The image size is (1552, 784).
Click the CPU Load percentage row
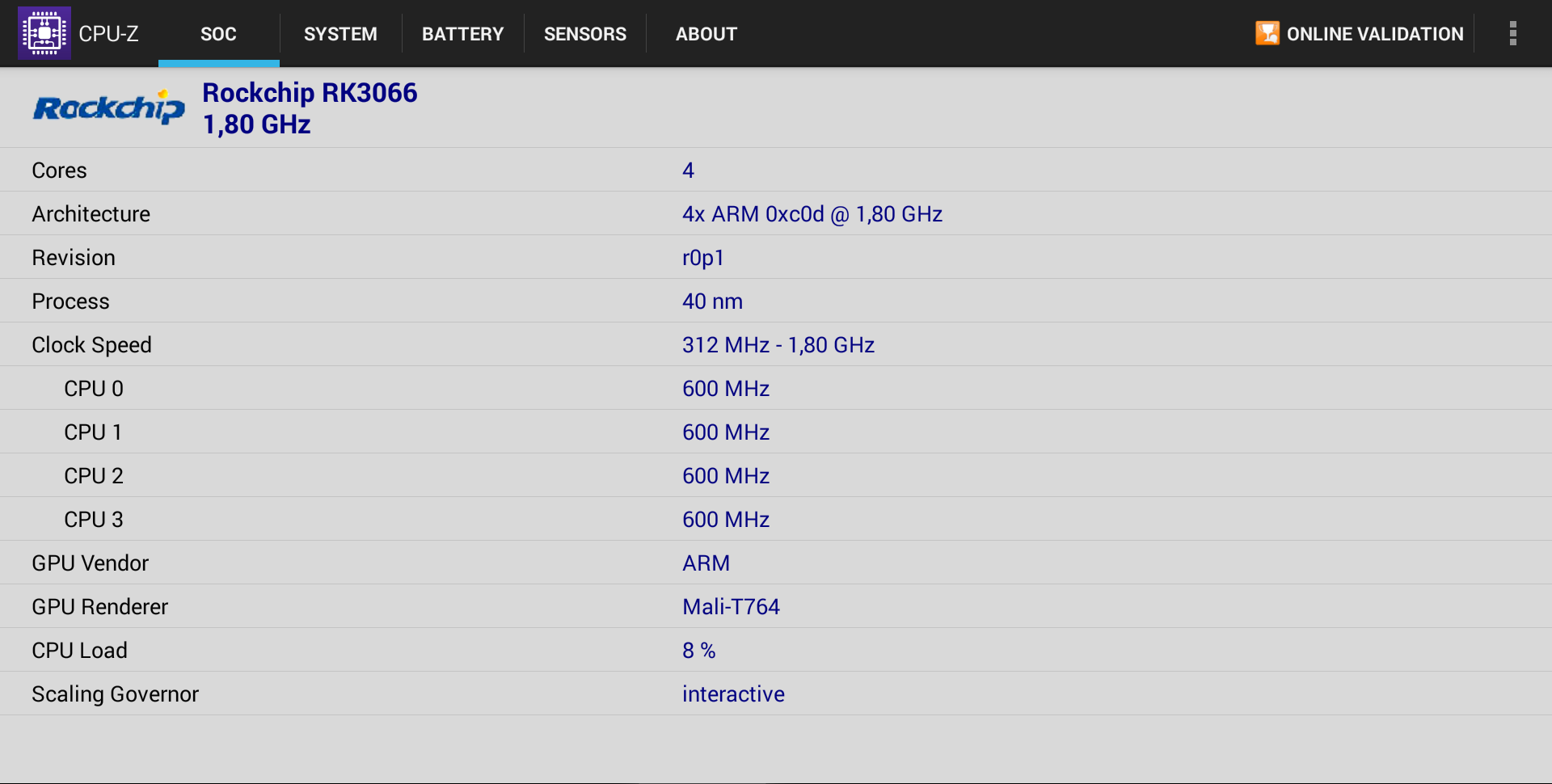click(776, 651)
